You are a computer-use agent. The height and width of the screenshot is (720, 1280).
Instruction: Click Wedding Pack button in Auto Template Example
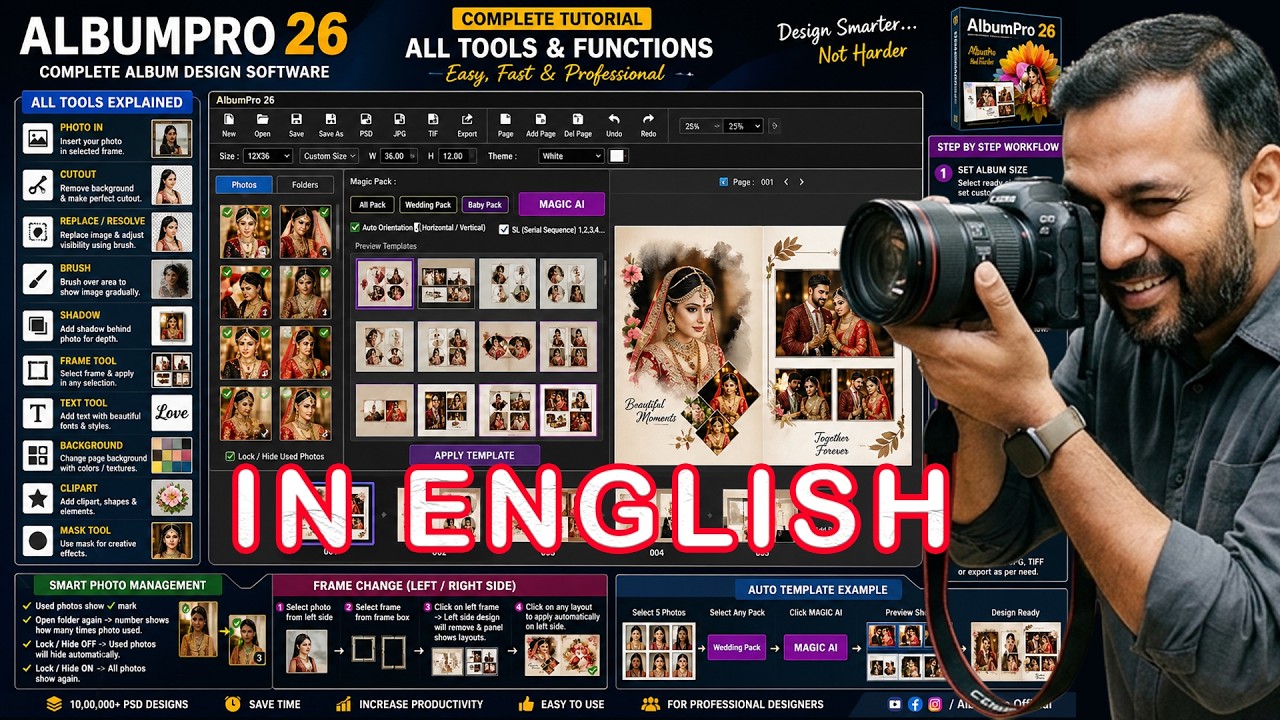[736, 647]
